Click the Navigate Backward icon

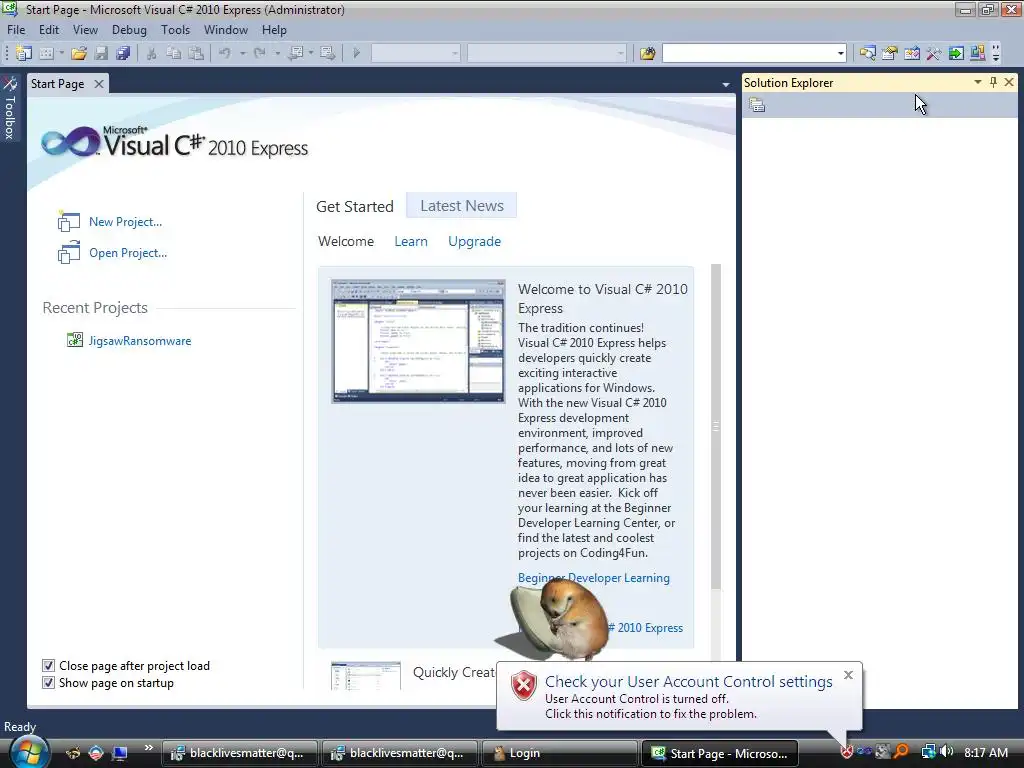tap(296, 53)
